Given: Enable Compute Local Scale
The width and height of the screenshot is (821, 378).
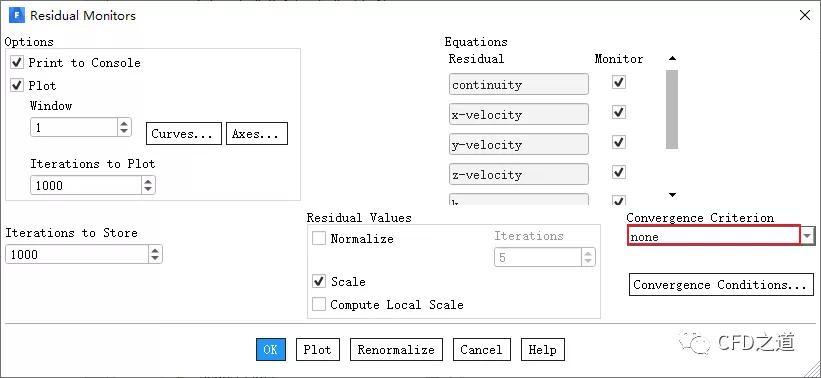Looking at the screenshot, I should tap(318, 304).
